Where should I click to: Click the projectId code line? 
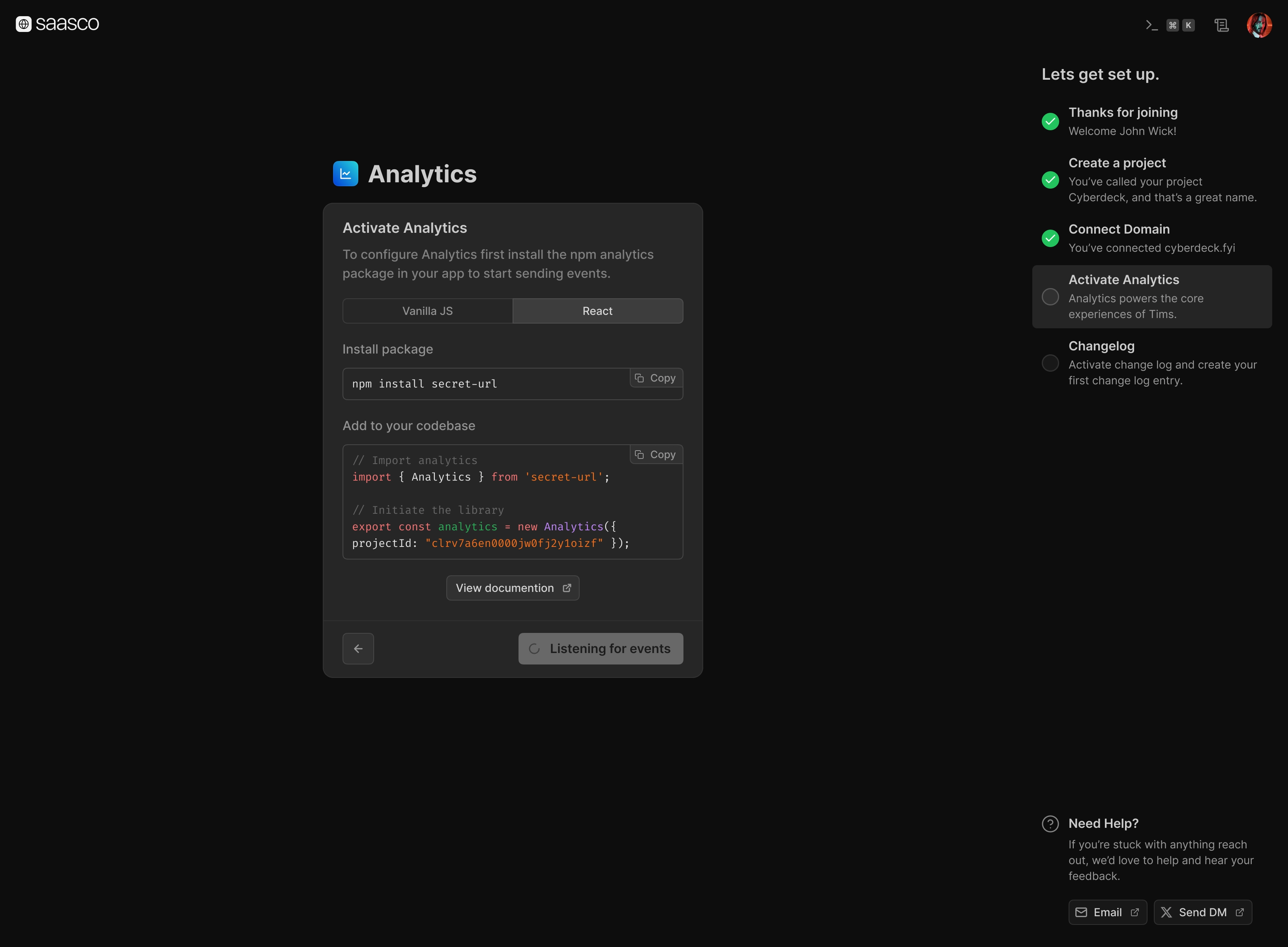490,543
